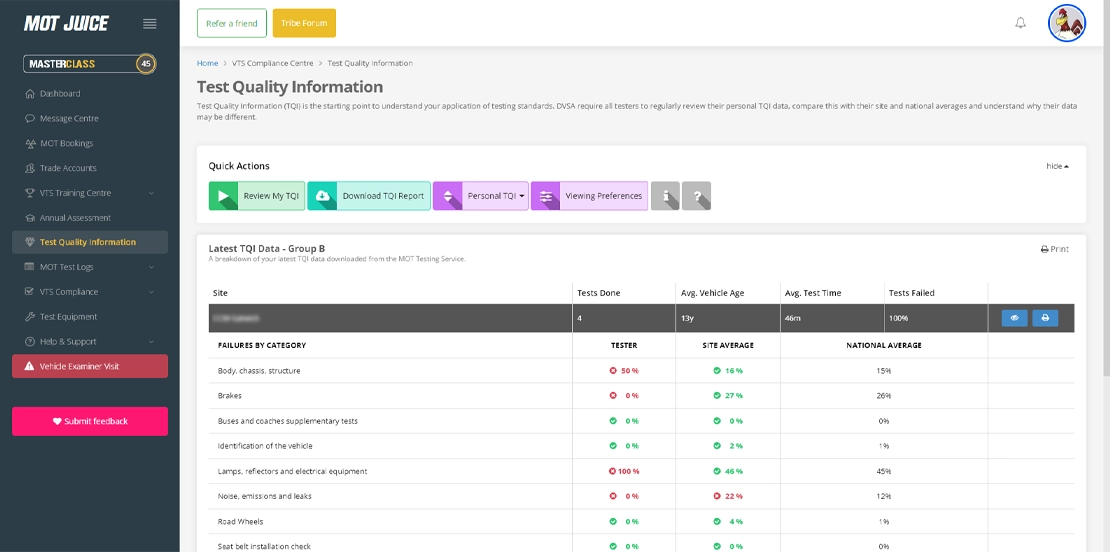
Task: Click the VTS Training Centre trophy icon
Action: [x=30, y=192]
